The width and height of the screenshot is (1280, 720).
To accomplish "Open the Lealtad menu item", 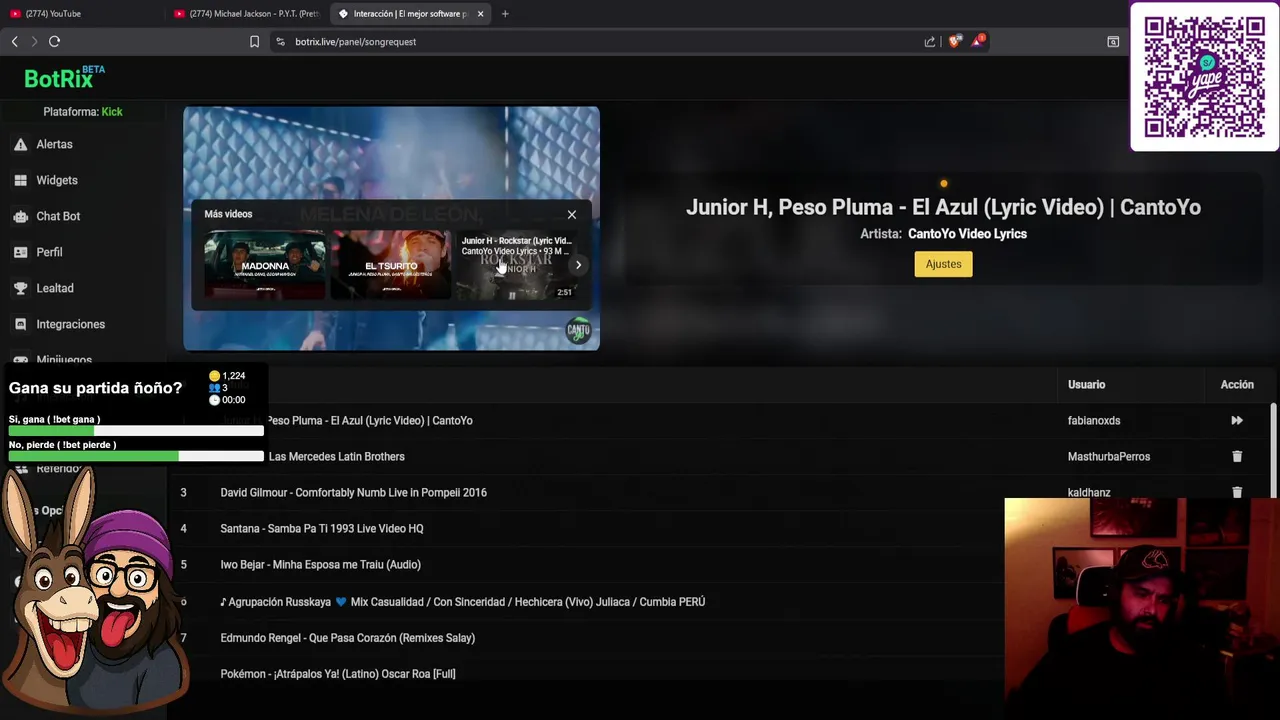I will 55,289.
